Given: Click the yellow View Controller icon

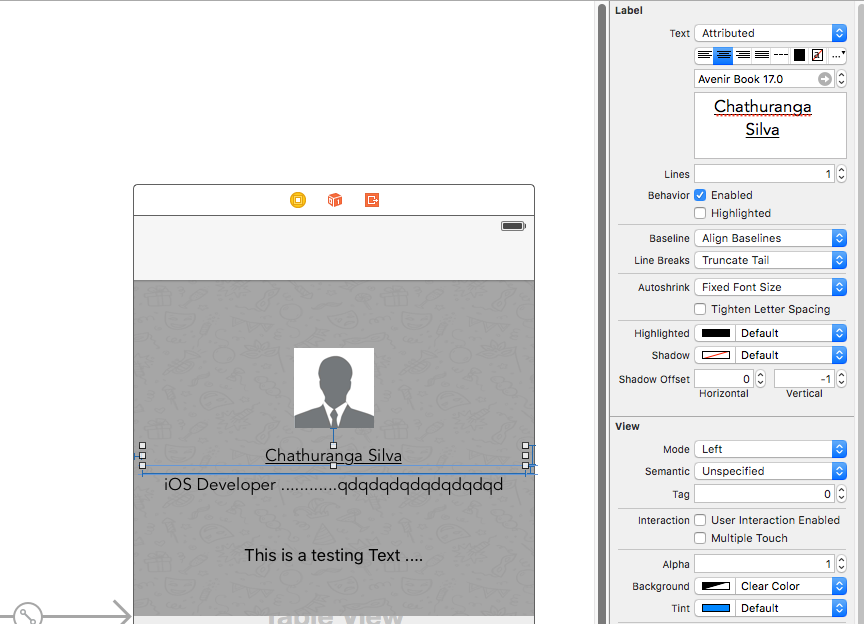Looking at the screenshot, I should (x=298, y=200).
